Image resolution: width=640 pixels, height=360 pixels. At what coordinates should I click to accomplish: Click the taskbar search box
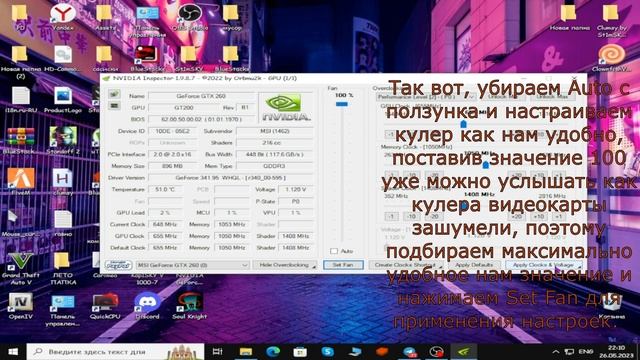115,351
